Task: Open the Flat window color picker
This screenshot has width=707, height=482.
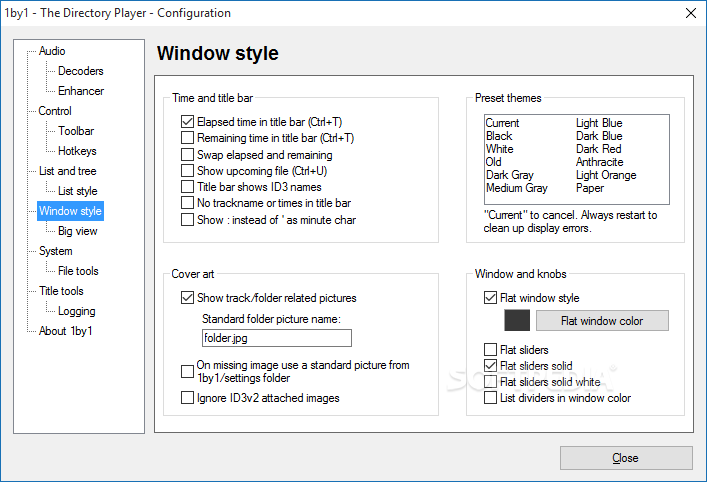Action: (602, 321)
